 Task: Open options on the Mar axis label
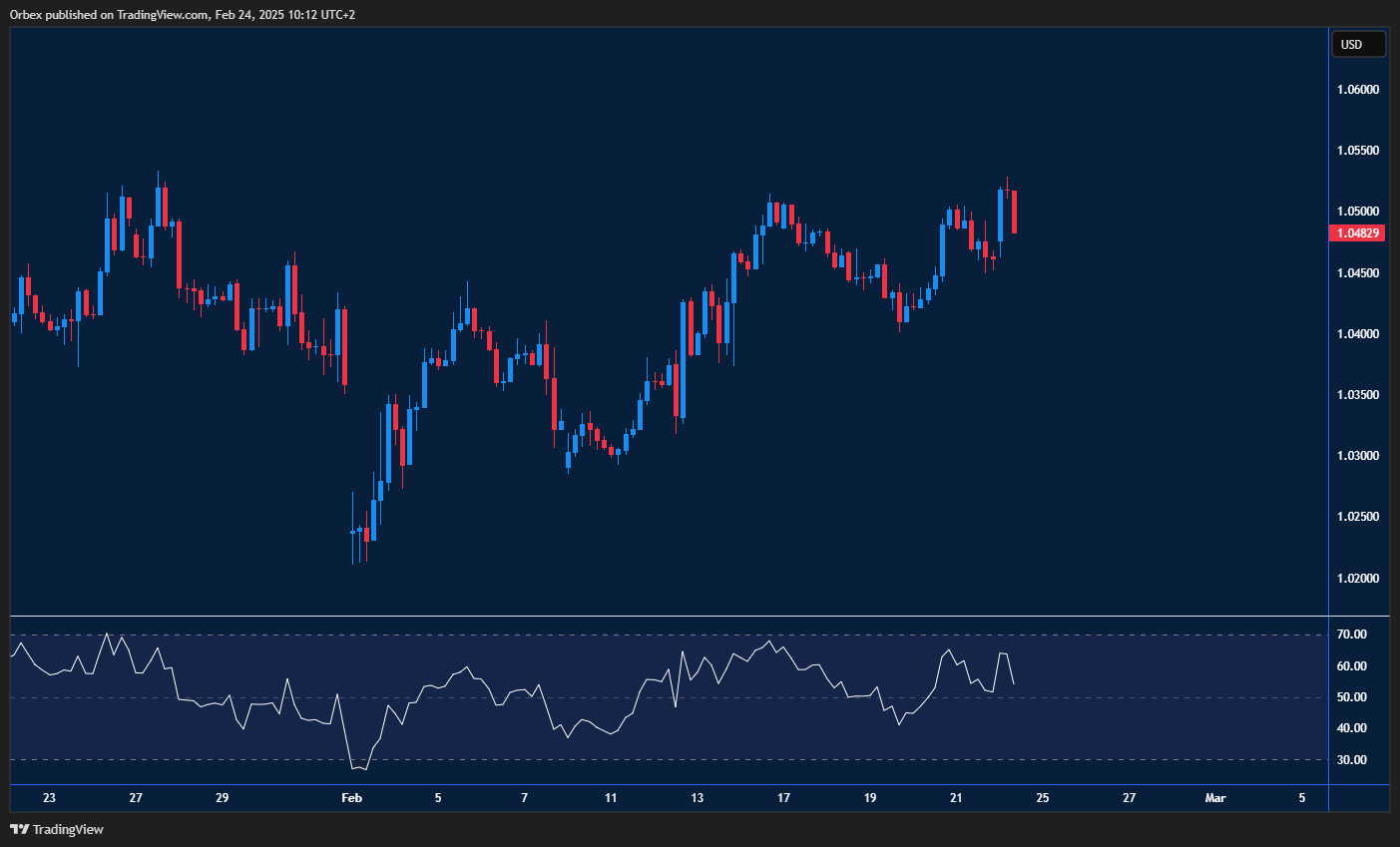[1215, 798]
